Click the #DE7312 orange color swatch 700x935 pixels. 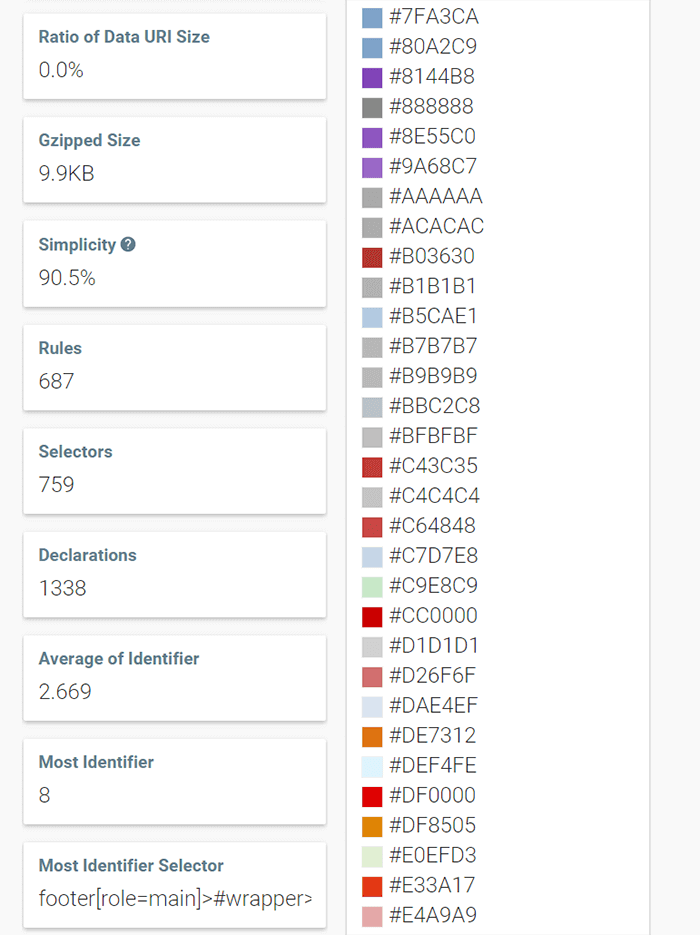(x=372, y=736)
